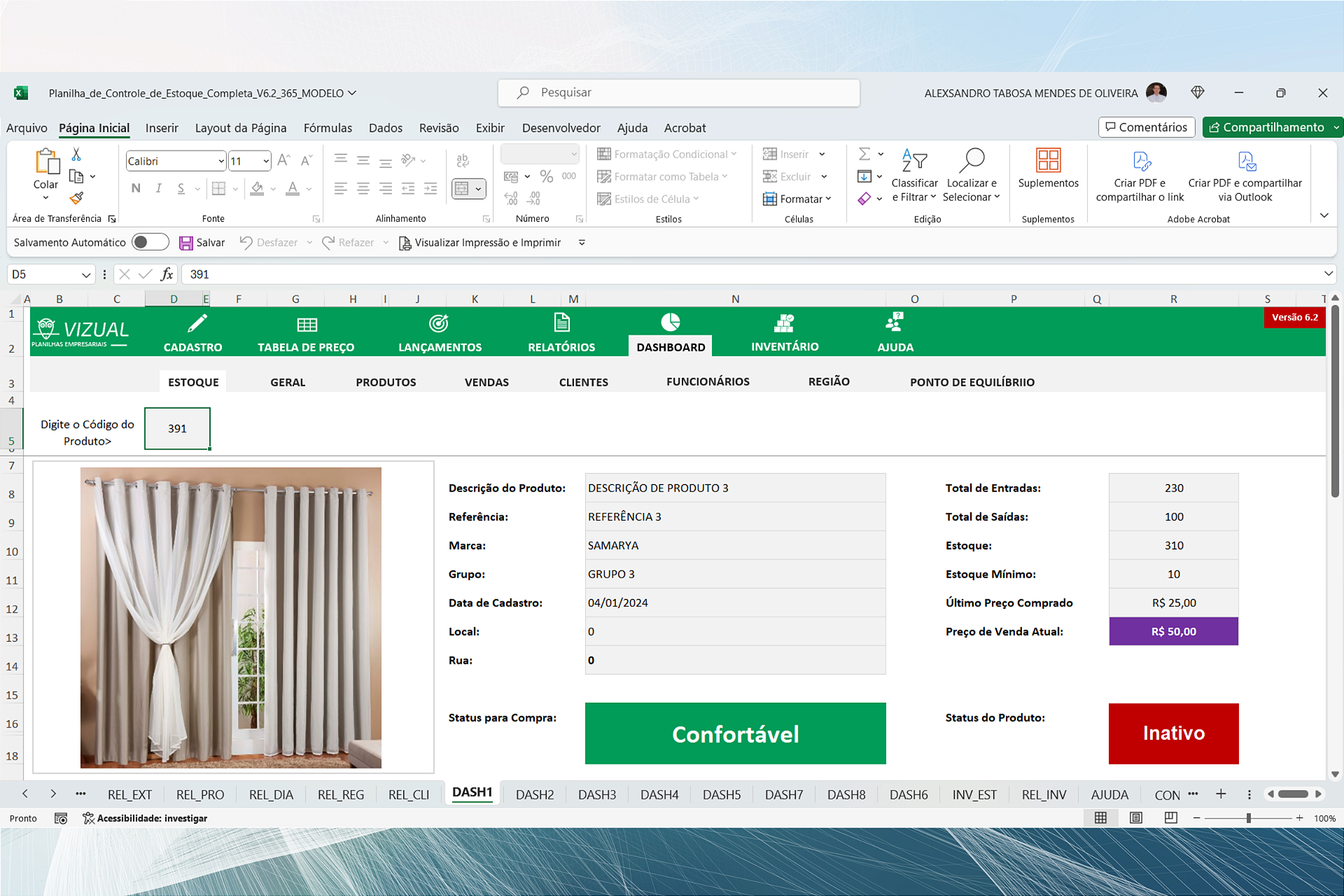The width and height of the screenshot is (1344, 896).
Task: Navigate to CADASTRO in the dashboard menu
Action: click(192, 346)
